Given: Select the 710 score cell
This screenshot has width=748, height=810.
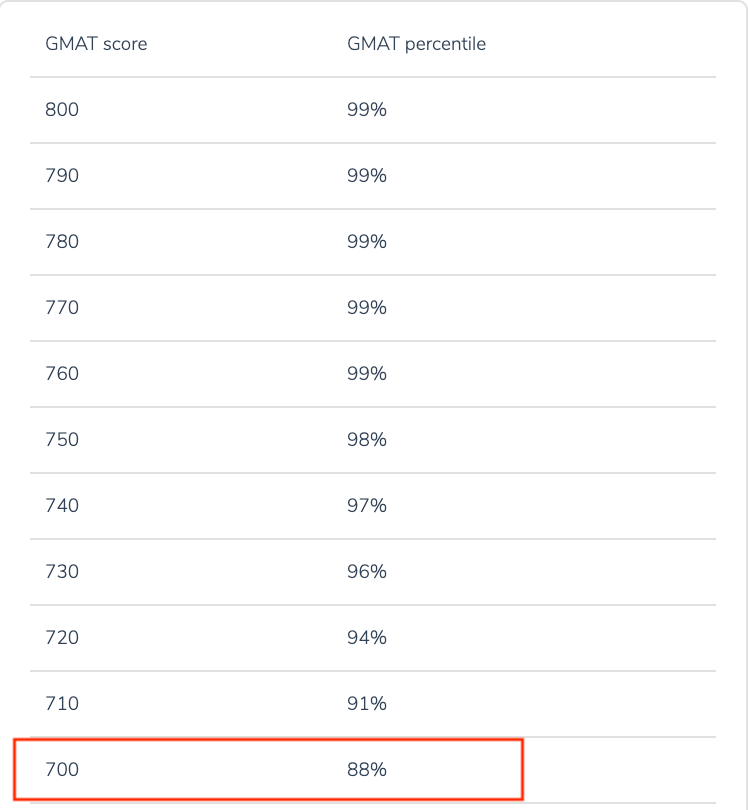Looking at the screenshot, I should click(x=62, y=704).
